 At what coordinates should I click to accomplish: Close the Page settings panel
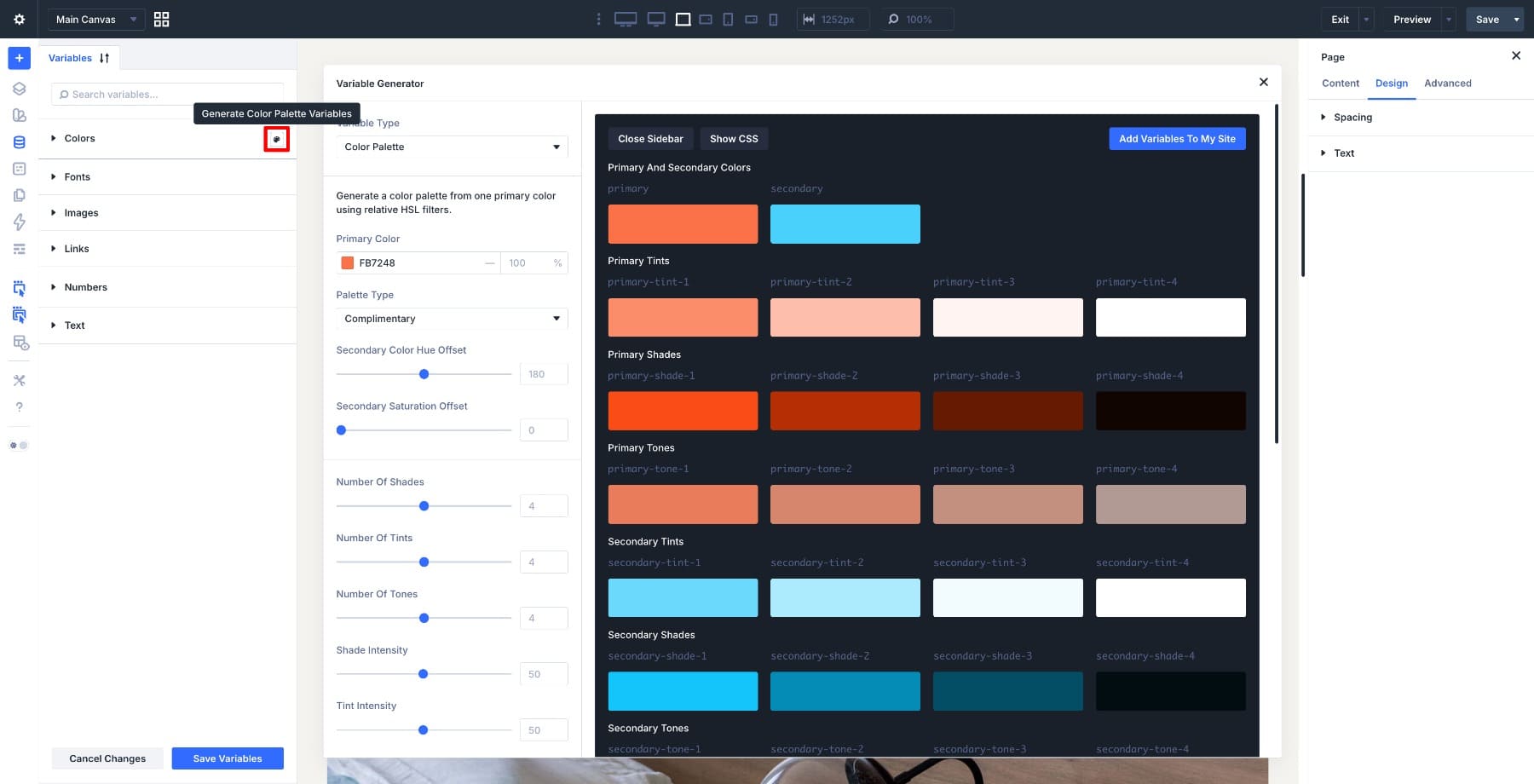1515,55
